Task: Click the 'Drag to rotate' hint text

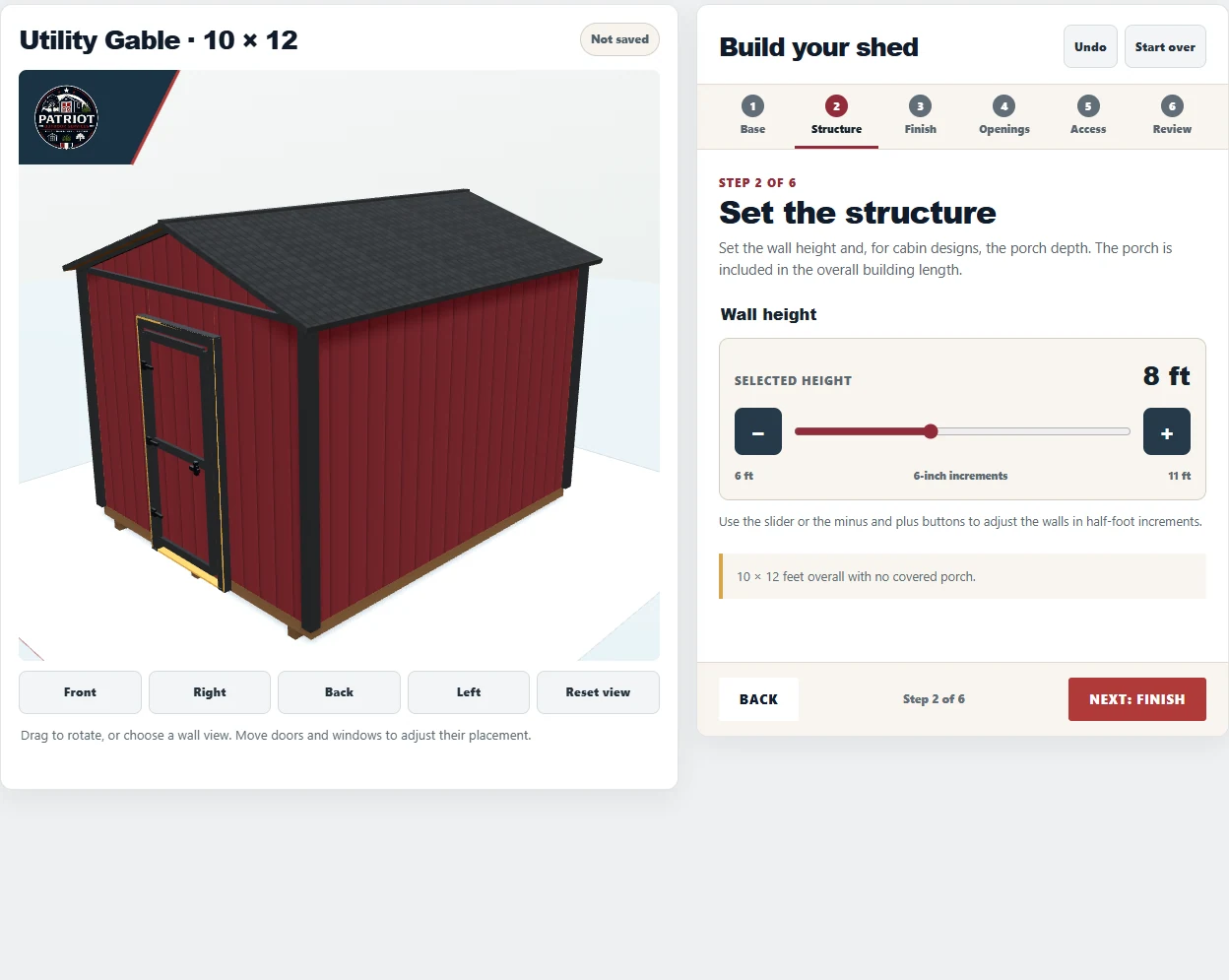Action: [x=276, y=736]
